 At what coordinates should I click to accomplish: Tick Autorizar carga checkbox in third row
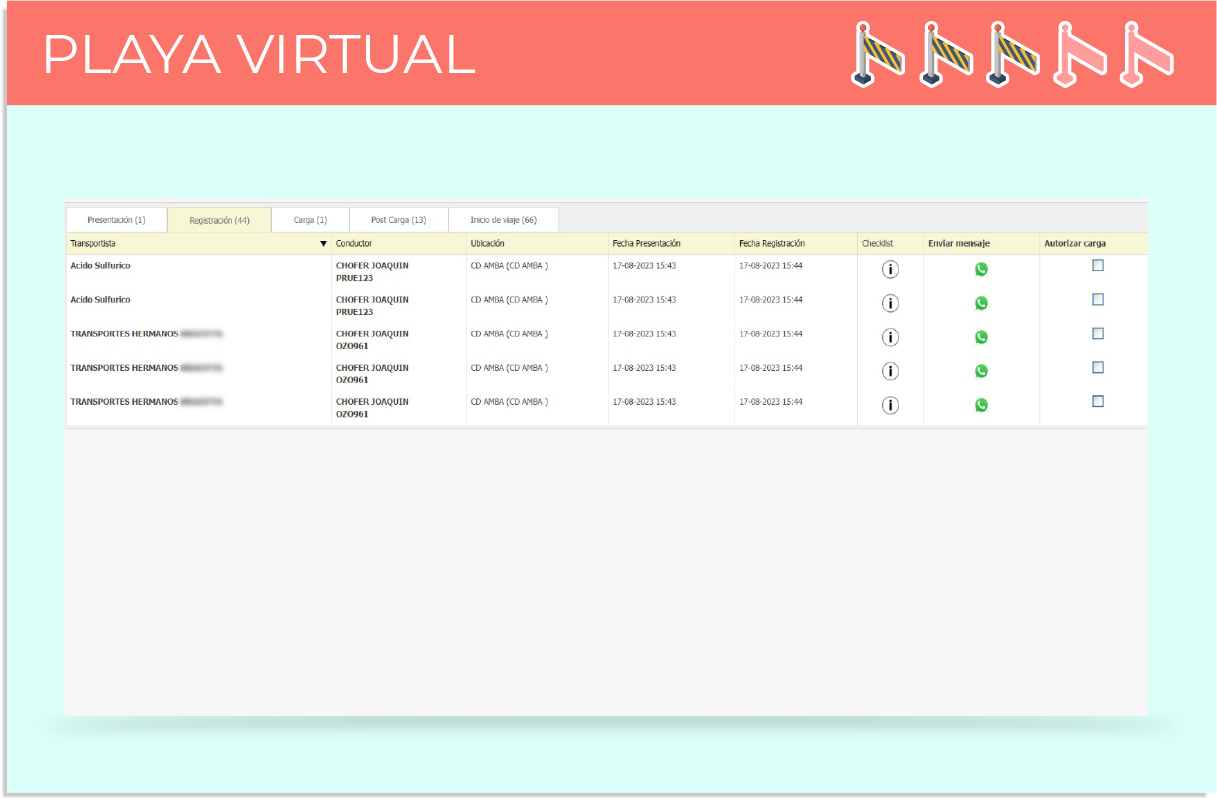[1098, 333]
